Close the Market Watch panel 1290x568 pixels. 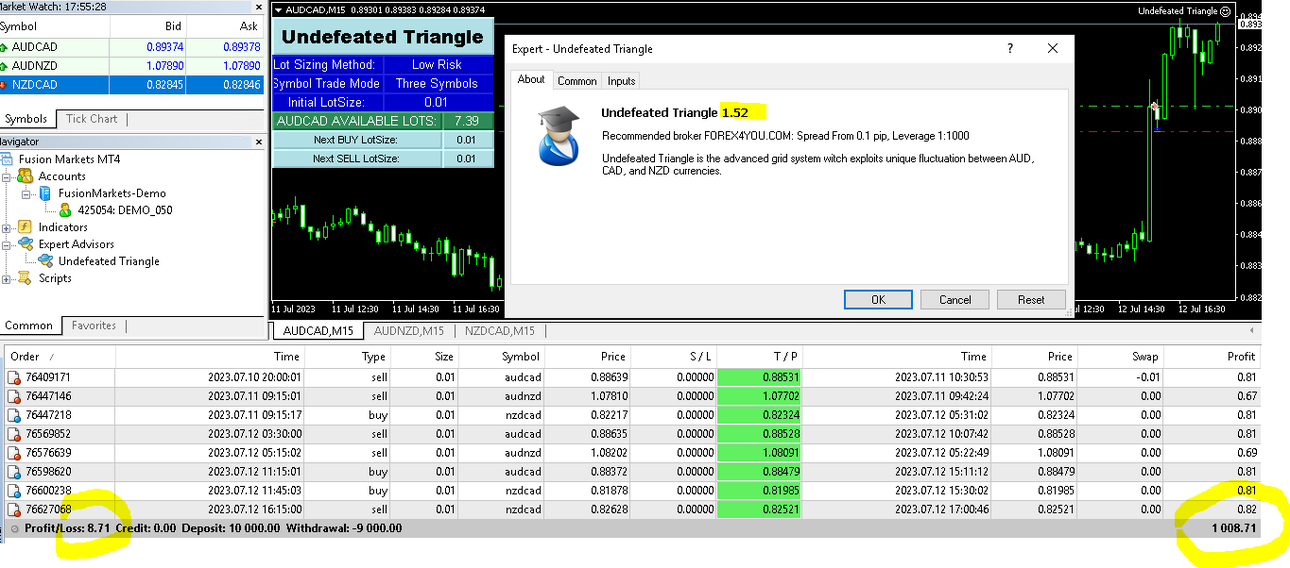click(x=258, y=7)
